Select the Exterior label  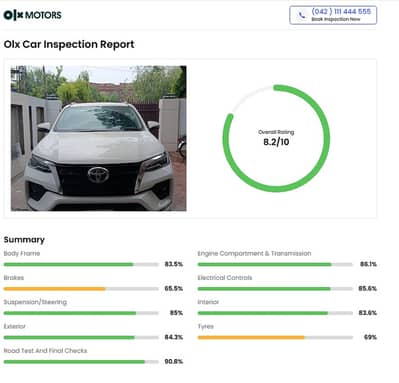[14, 326]
